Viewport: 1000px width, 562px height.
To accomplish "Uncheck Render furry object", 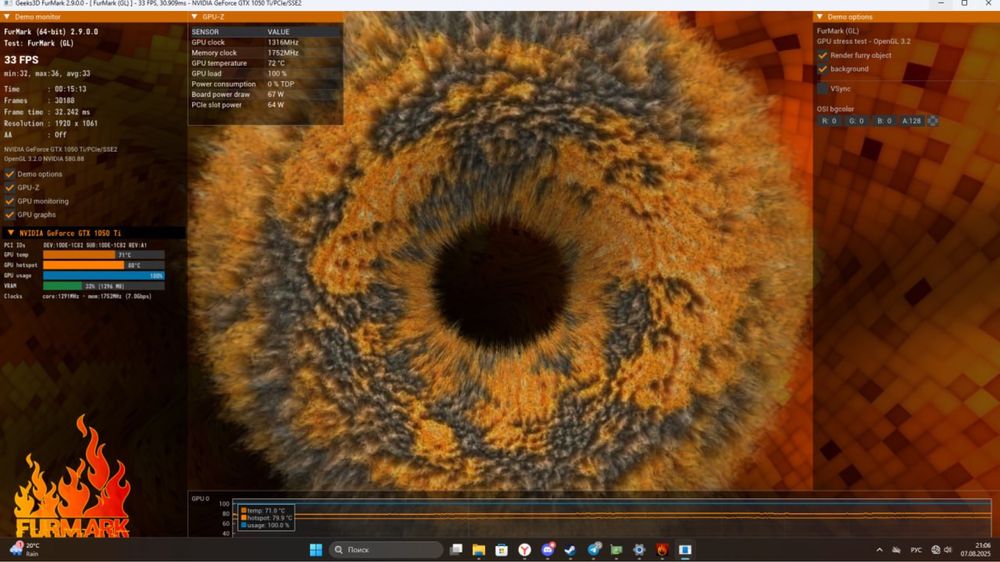I will click(x=823, y=56).
